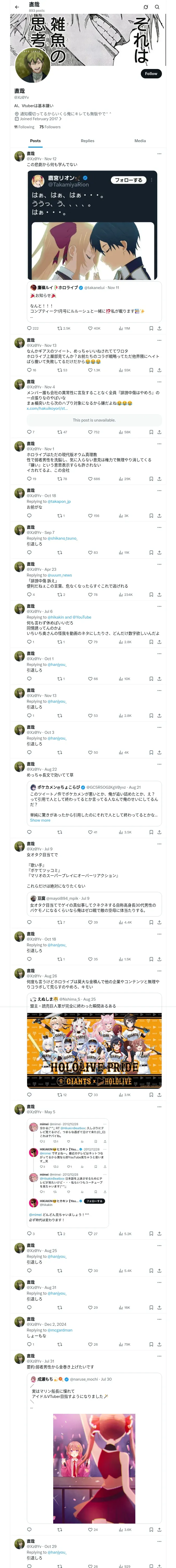Open more menu on the Aug 22 post
176x1568 pixels.
tap(159, 764)
